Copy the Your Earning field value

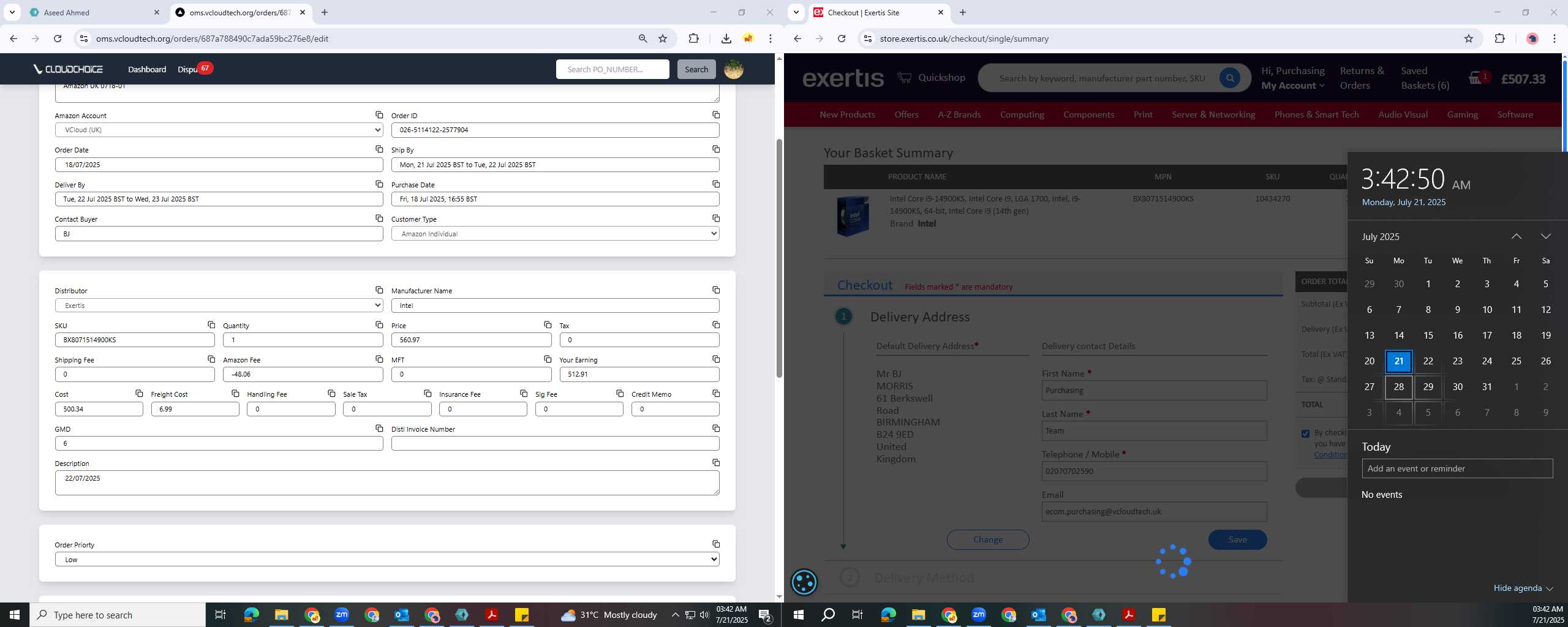point(715,359)
